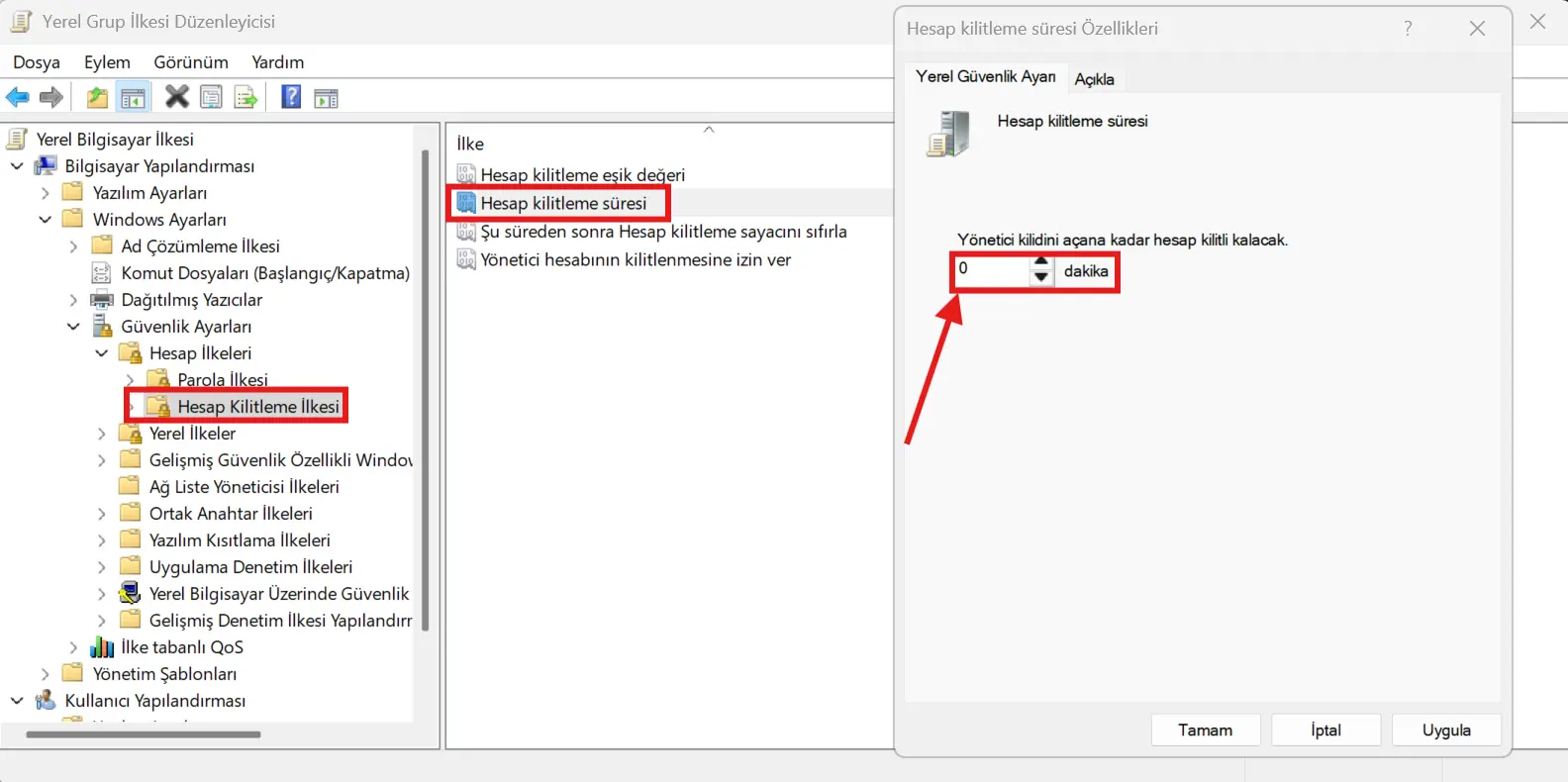The height and width of the screenshot is (782, 1568).
Task: Decrease lockout minutes with down arrow
Action: click(1040, 277)
